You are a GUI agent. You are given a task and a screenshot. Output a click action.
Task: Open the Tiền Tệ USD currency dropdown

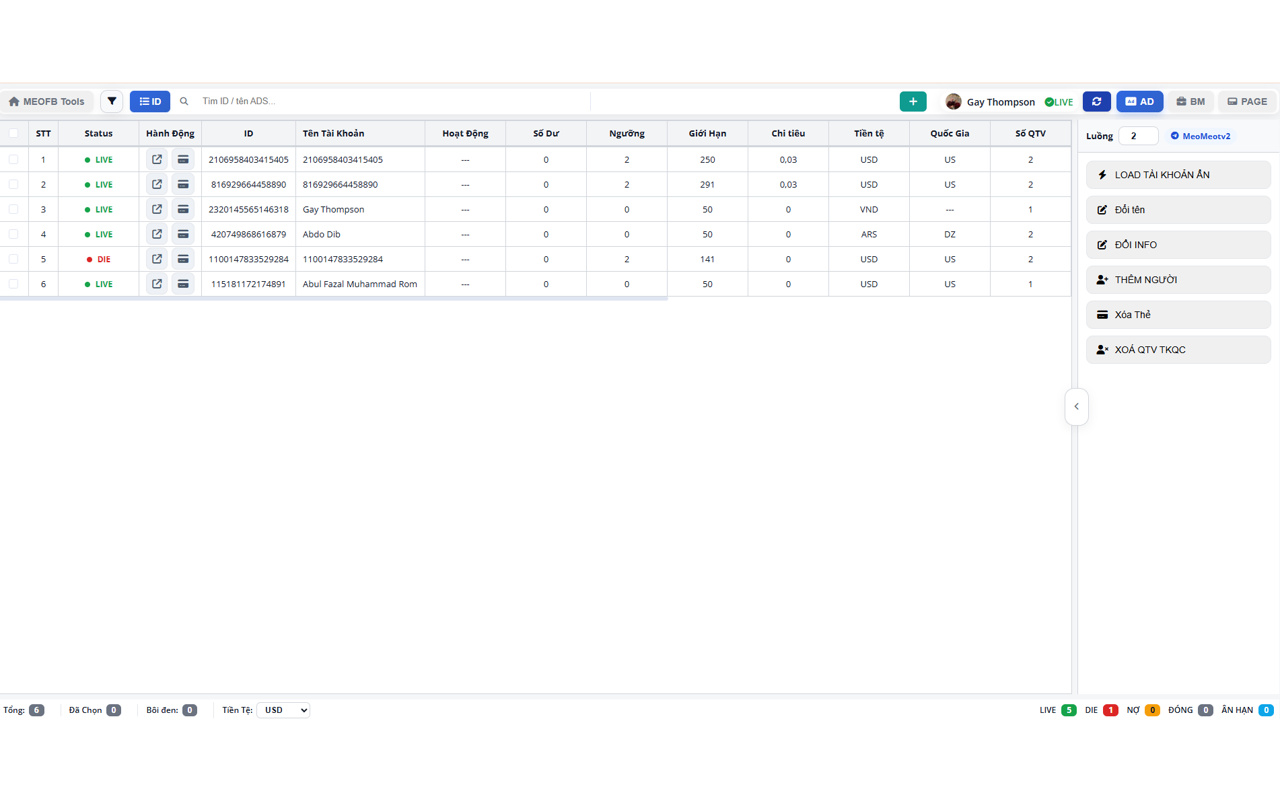click(x=282, y=709)
